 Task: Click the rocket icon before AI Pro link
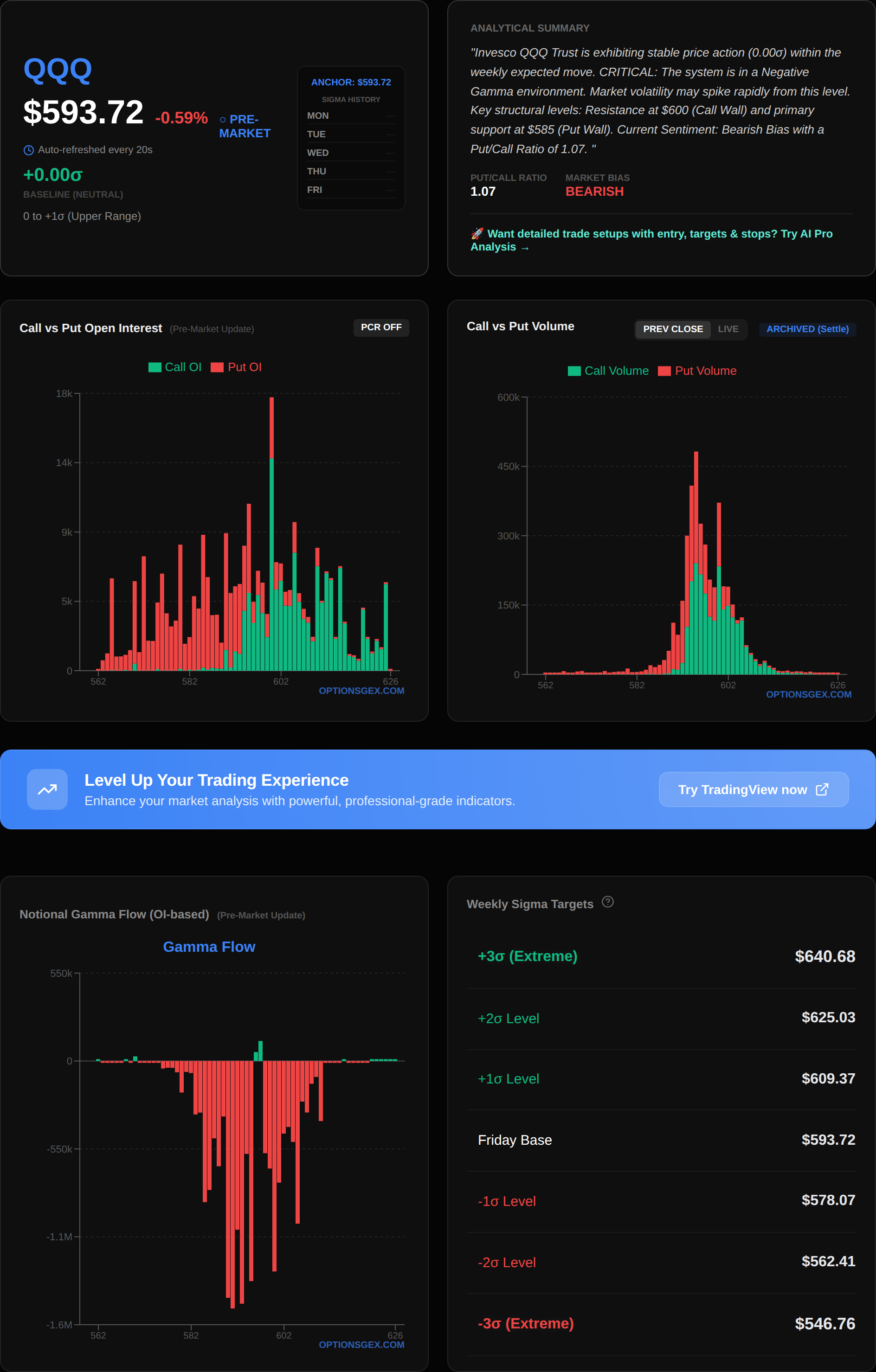click(477, 234)
